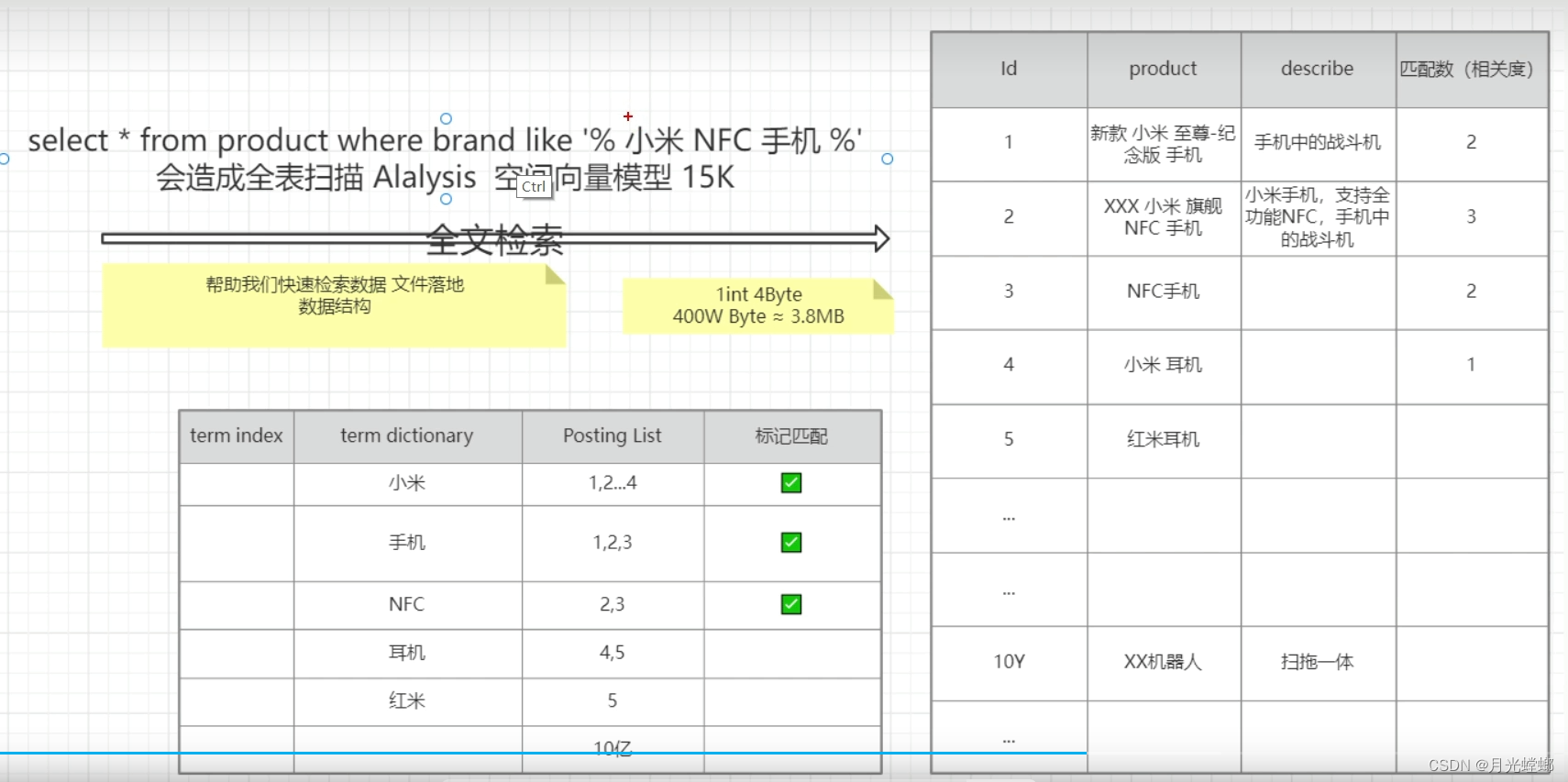Click the Id cell '10Y'
This screenshot has width=1568, height=782.
[1009, 663]
